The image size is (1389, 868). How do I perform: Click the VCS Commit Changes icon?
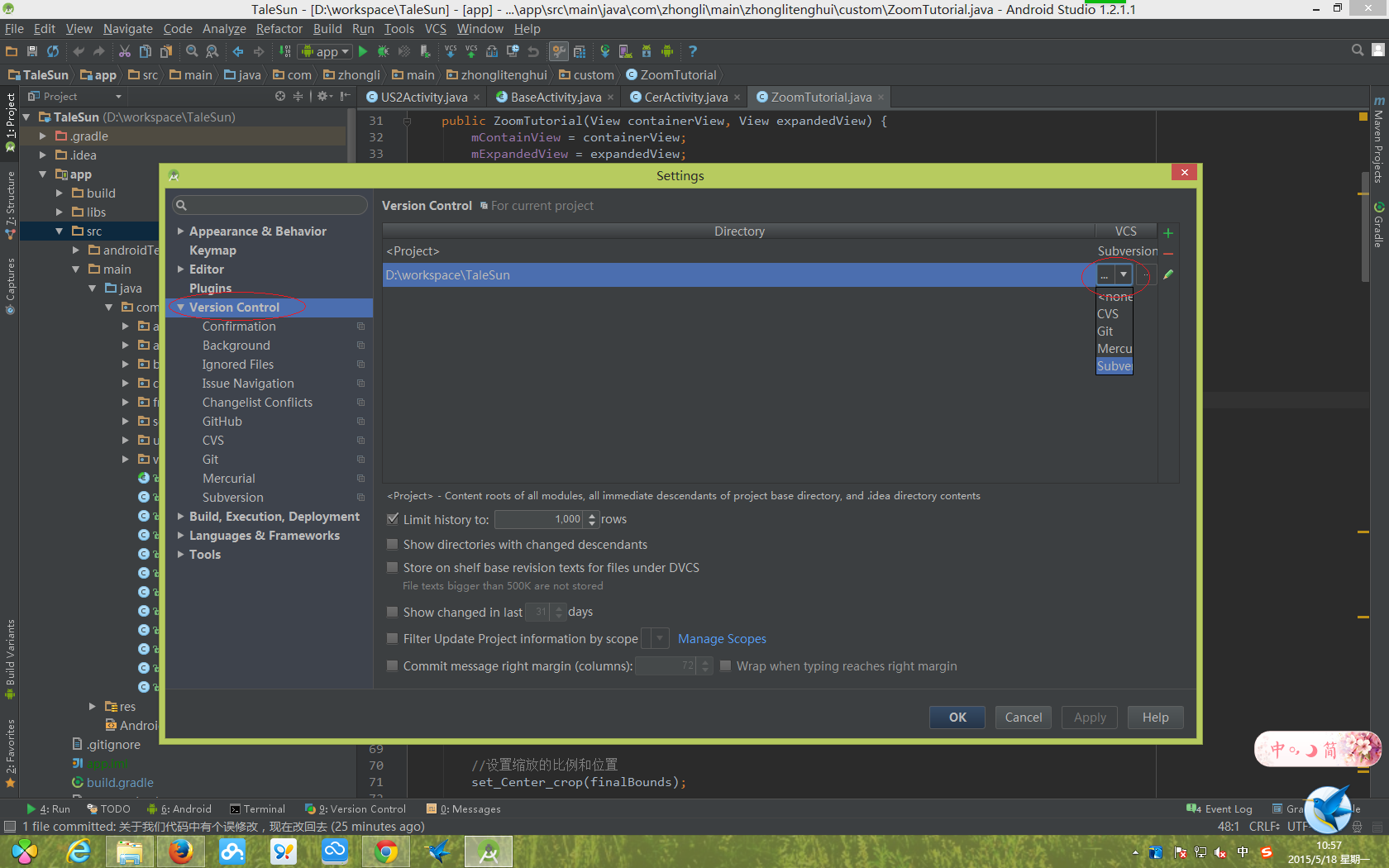471,51
